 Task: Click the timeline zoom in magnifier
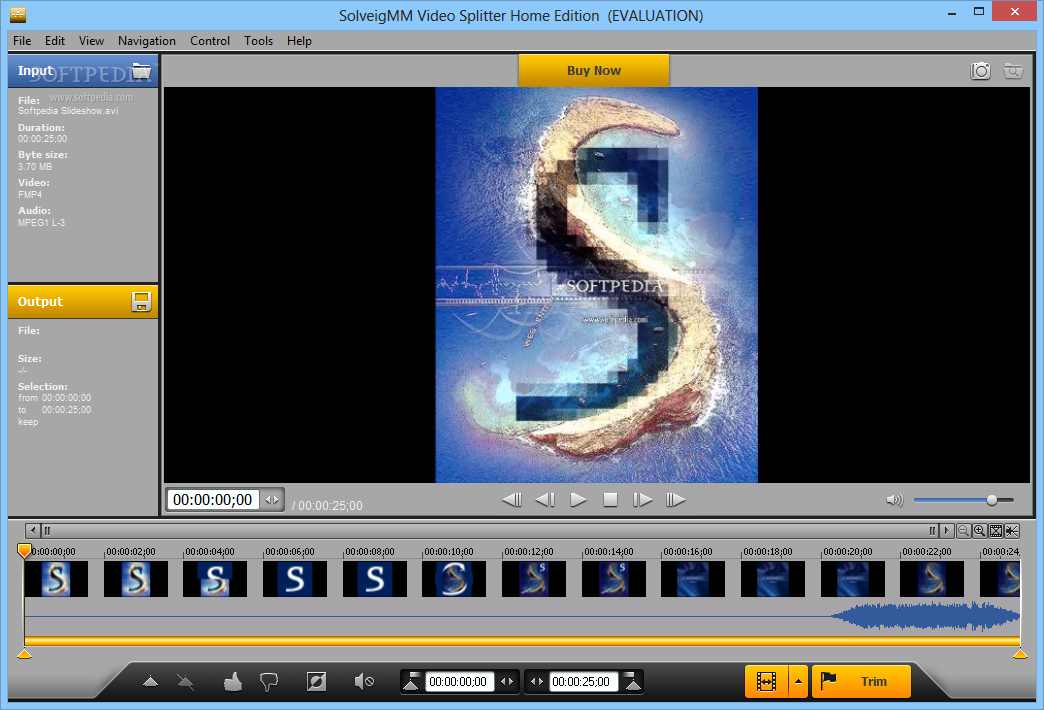coord(979,531)
